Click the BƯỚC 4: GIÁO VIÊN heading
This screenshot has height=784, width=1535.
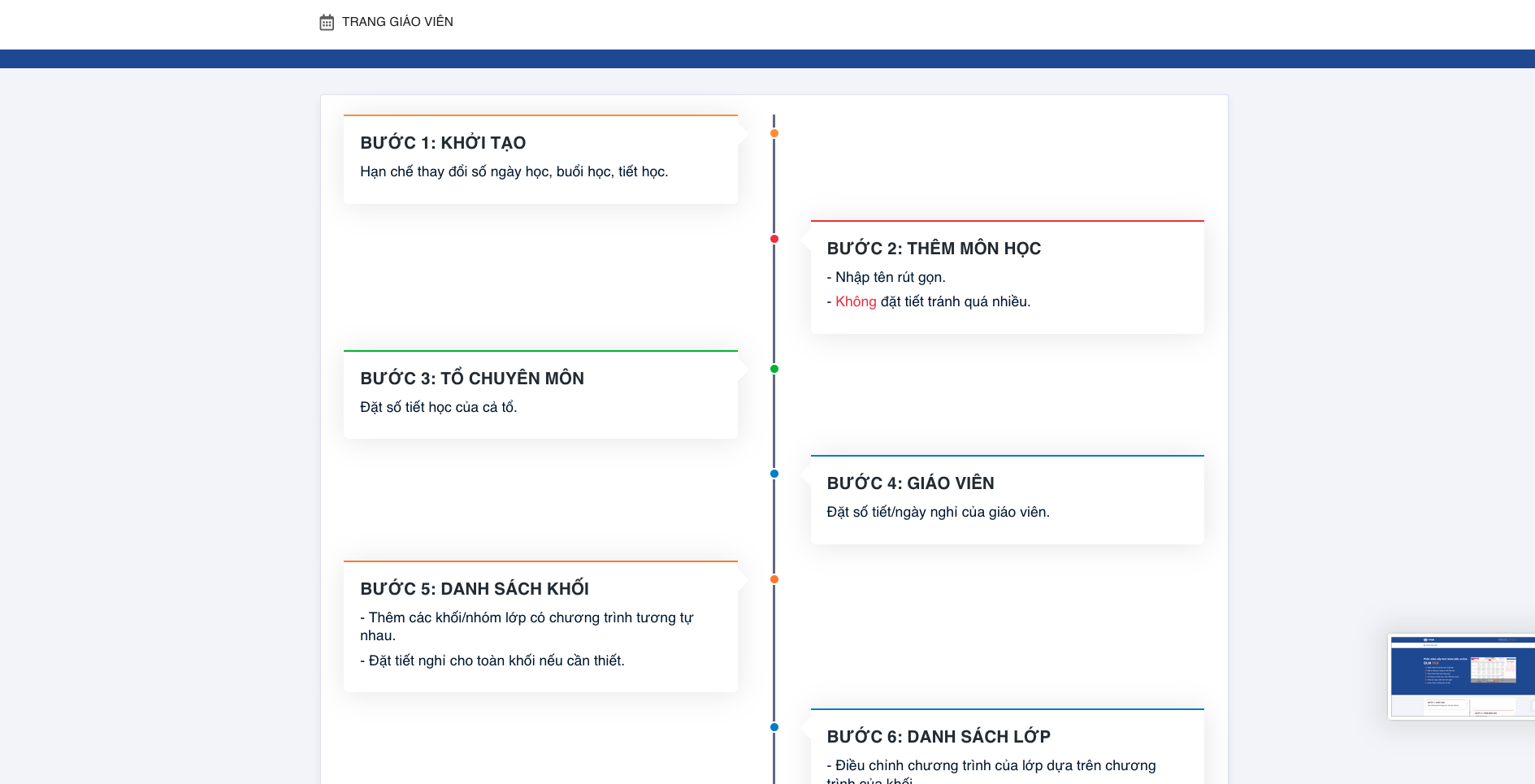click(x=910, y=483)
